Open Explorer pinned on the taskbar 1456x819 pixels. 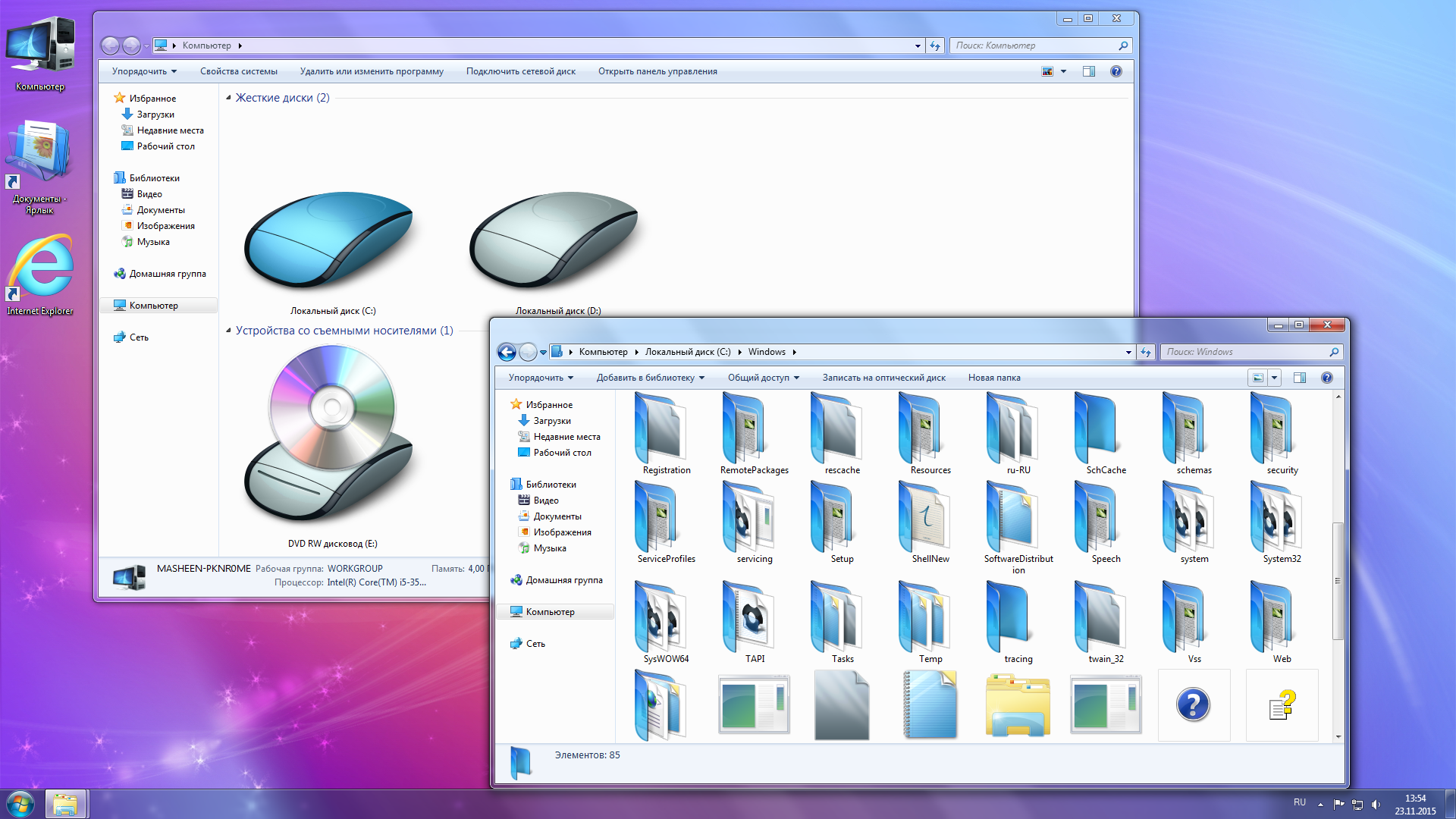click(66, 804)
